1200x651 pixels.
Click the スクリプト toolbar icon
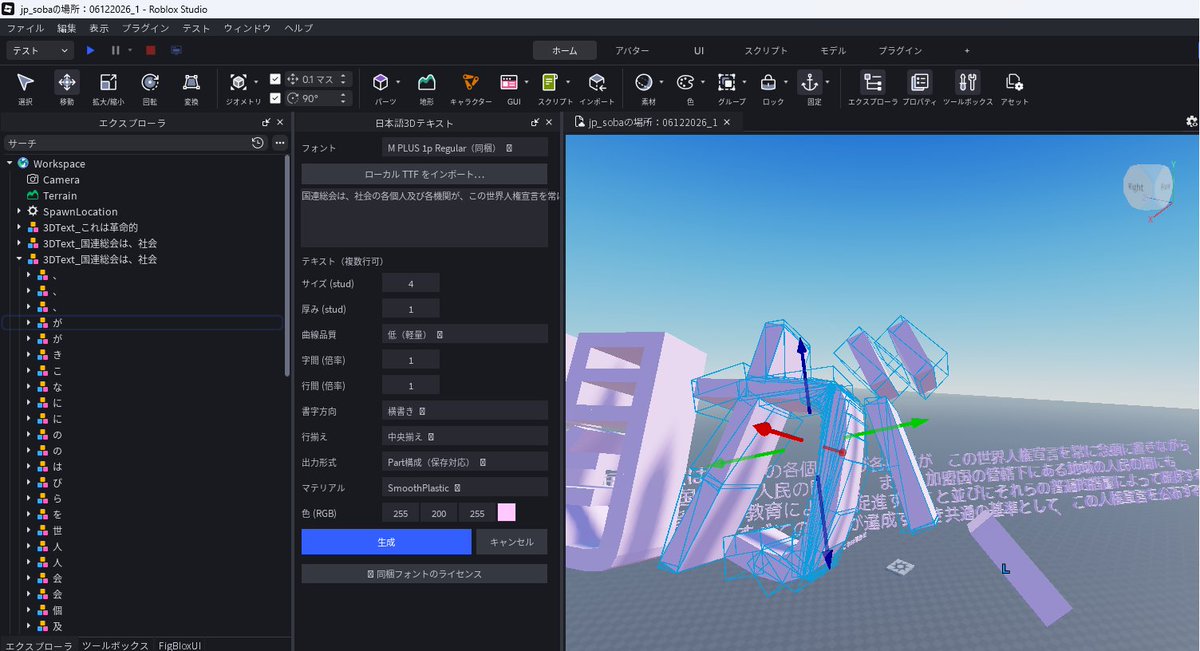(x=549, y=83)
